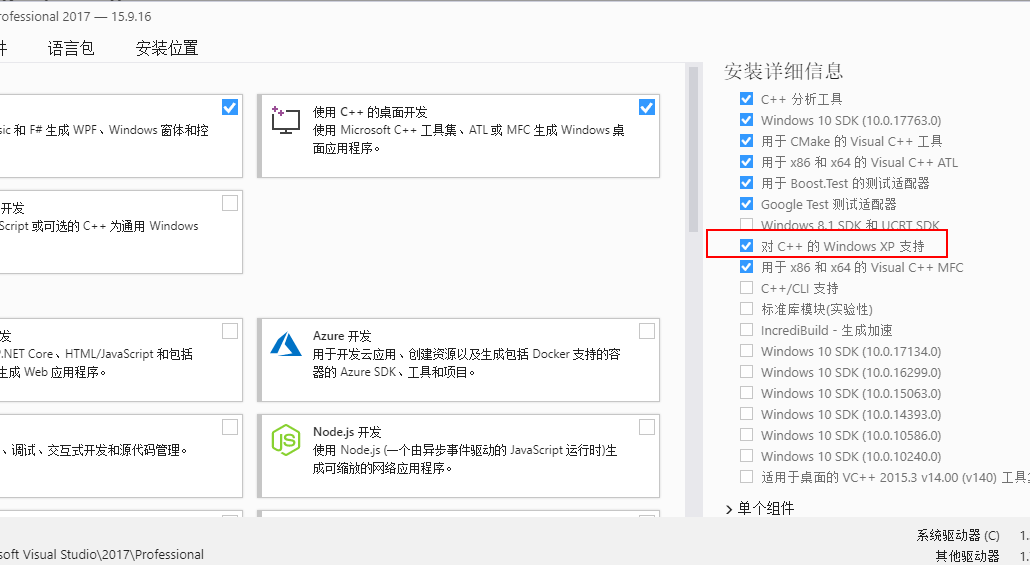The image size is (1030, 565).
Task: Uncheck 用于 x86 和 x64 的 Visual C++ MFC
Action: pyautogui.click(x=746, y=267)
